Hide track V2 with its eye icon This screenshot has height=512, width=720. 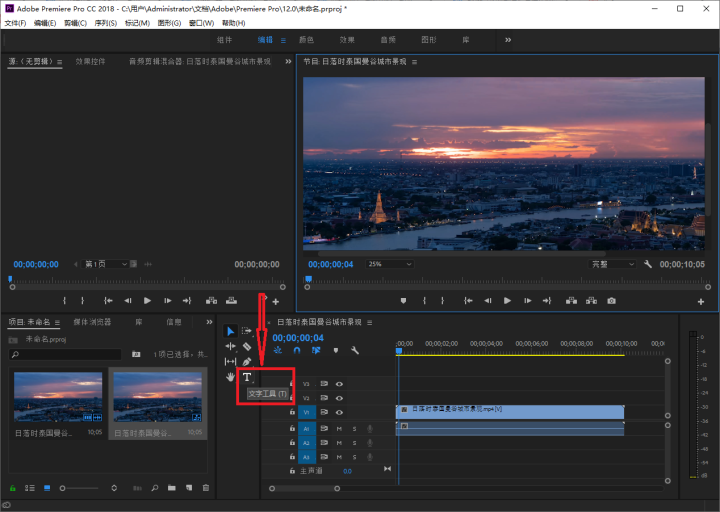[339, 398]
